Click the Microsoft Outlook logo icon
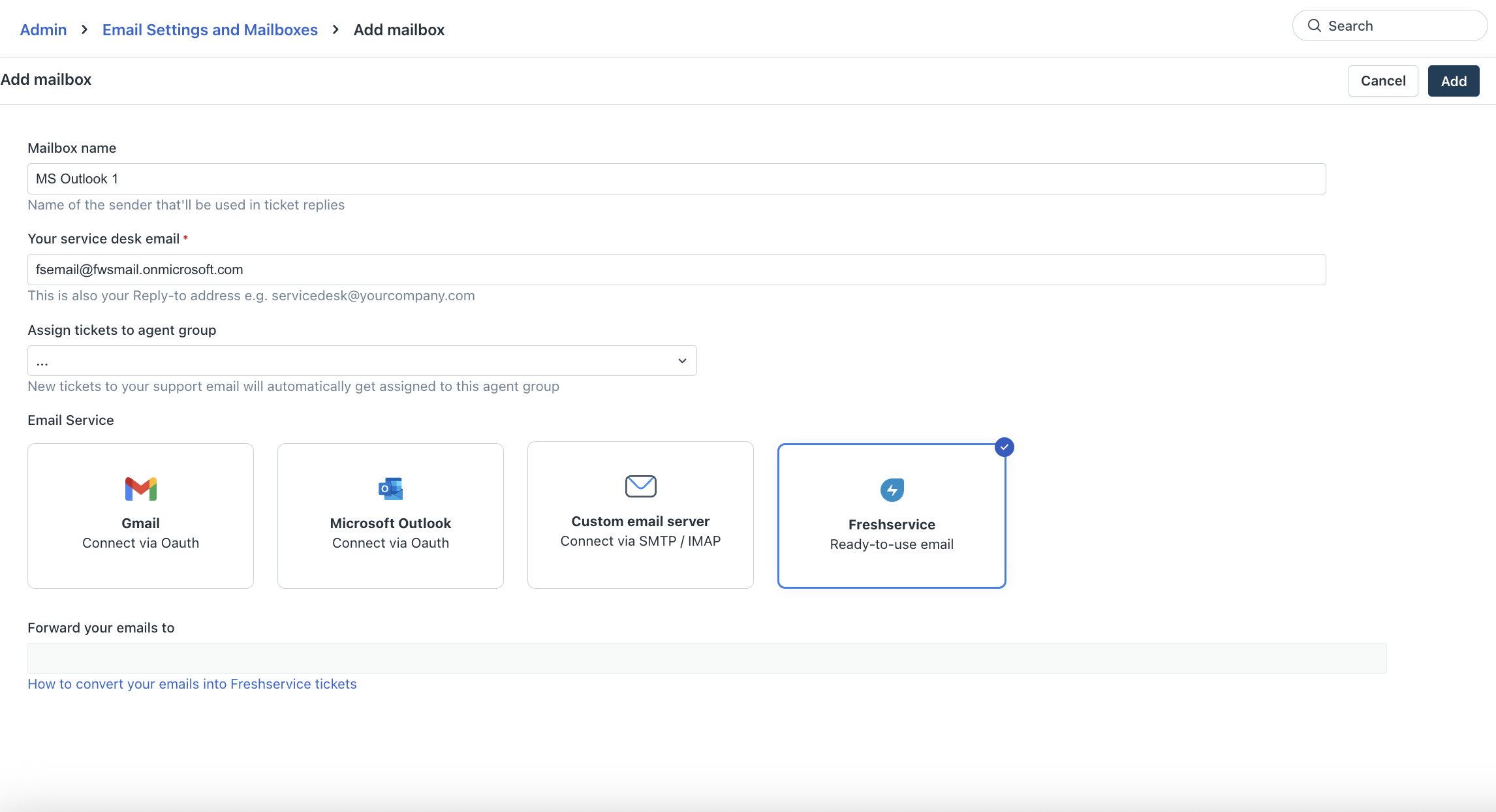 click(x=390, y=489)
